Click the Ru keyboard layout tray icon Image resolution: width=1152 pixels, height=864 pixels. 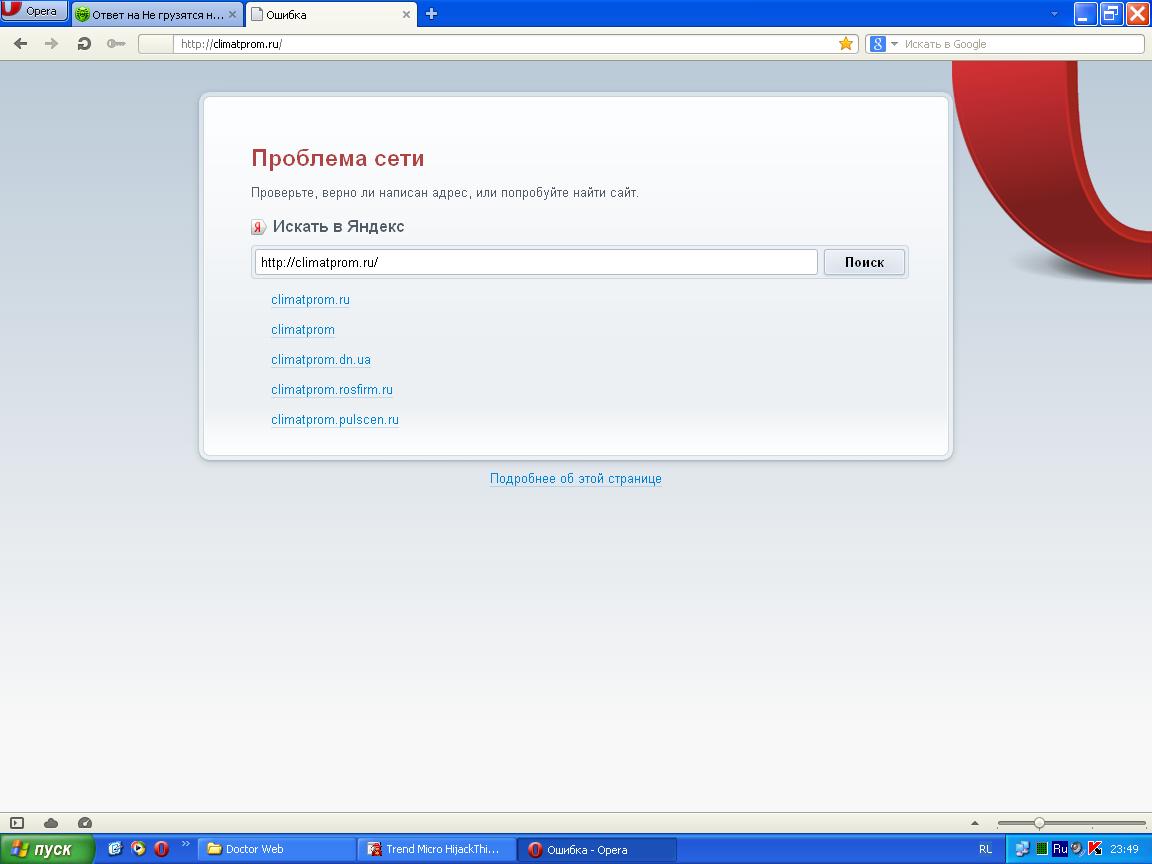pos(1059,849)
